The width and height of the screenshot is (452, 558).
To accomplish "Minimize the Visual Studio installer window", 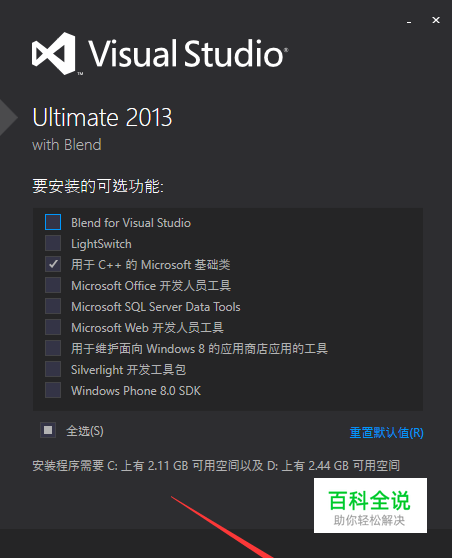I will click(x=409, y=21).
